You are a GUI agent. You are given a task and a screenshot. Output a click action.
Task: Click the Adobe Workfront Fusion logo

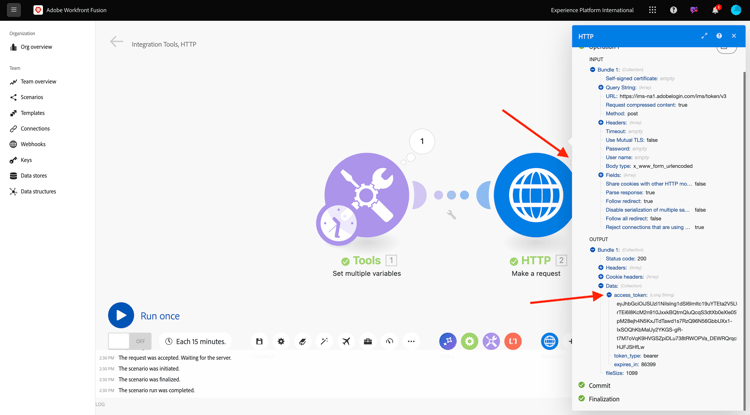[38, 10]
